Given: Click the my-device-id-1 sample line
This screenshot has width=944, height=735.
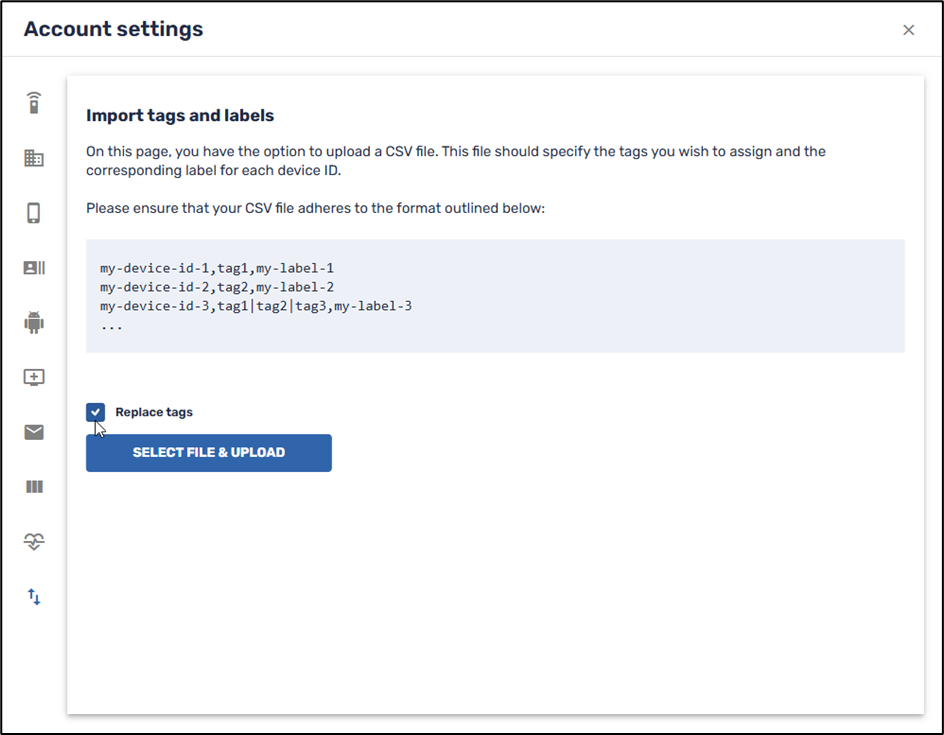Looking at the screenshot, I should click(x=215, y=267).
